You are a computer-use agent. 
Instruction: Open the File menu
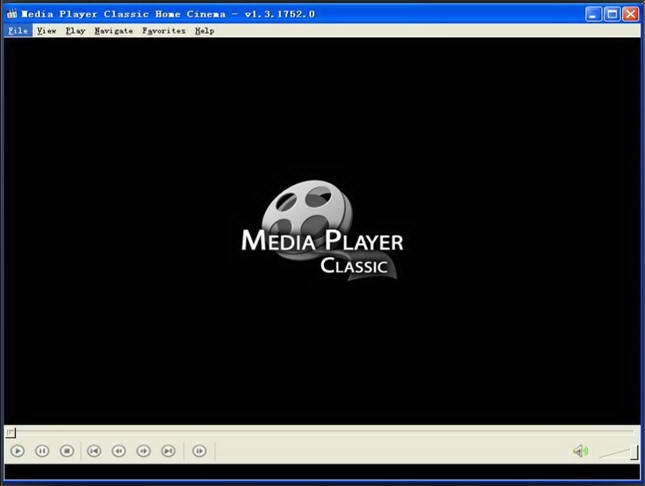point(17,31)
